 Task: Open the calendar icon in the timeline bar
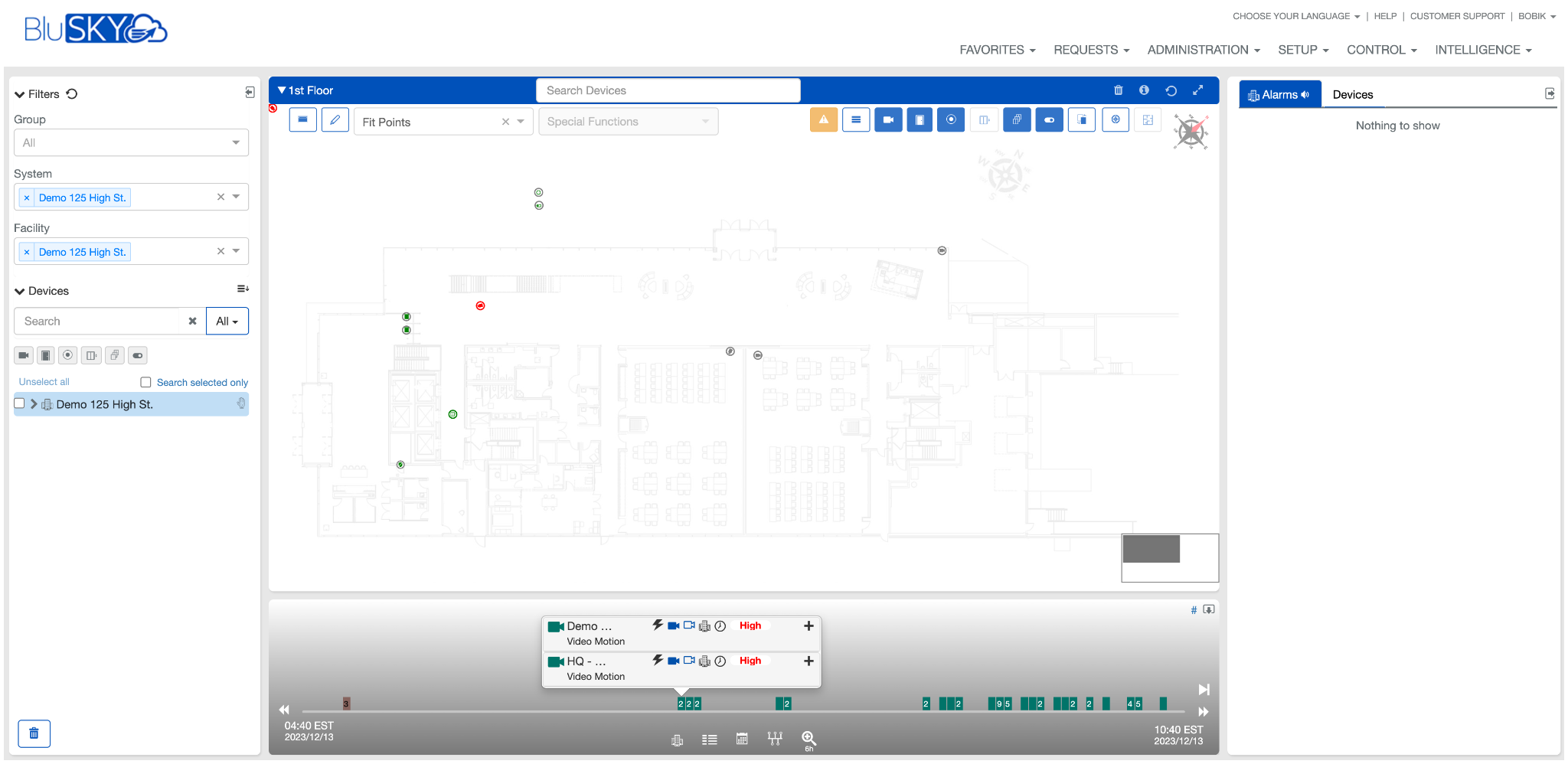tap(742, 739)
